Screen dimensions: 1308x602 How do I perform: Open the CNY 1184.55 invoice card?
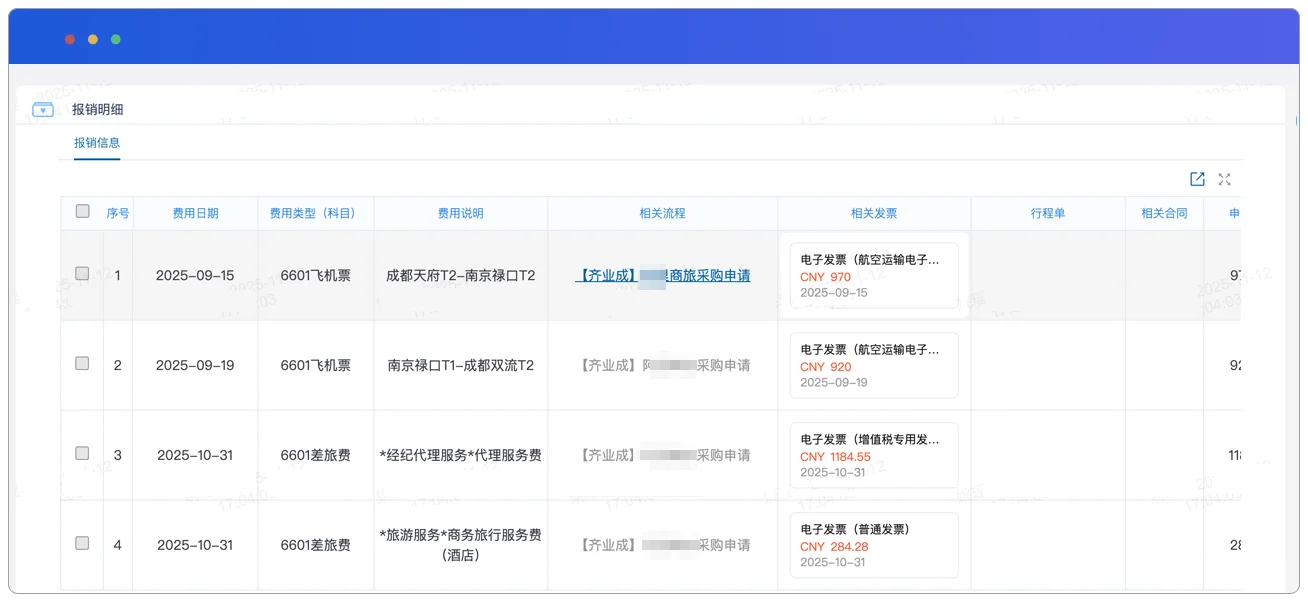pyautogui.click(x=874, y=456)
